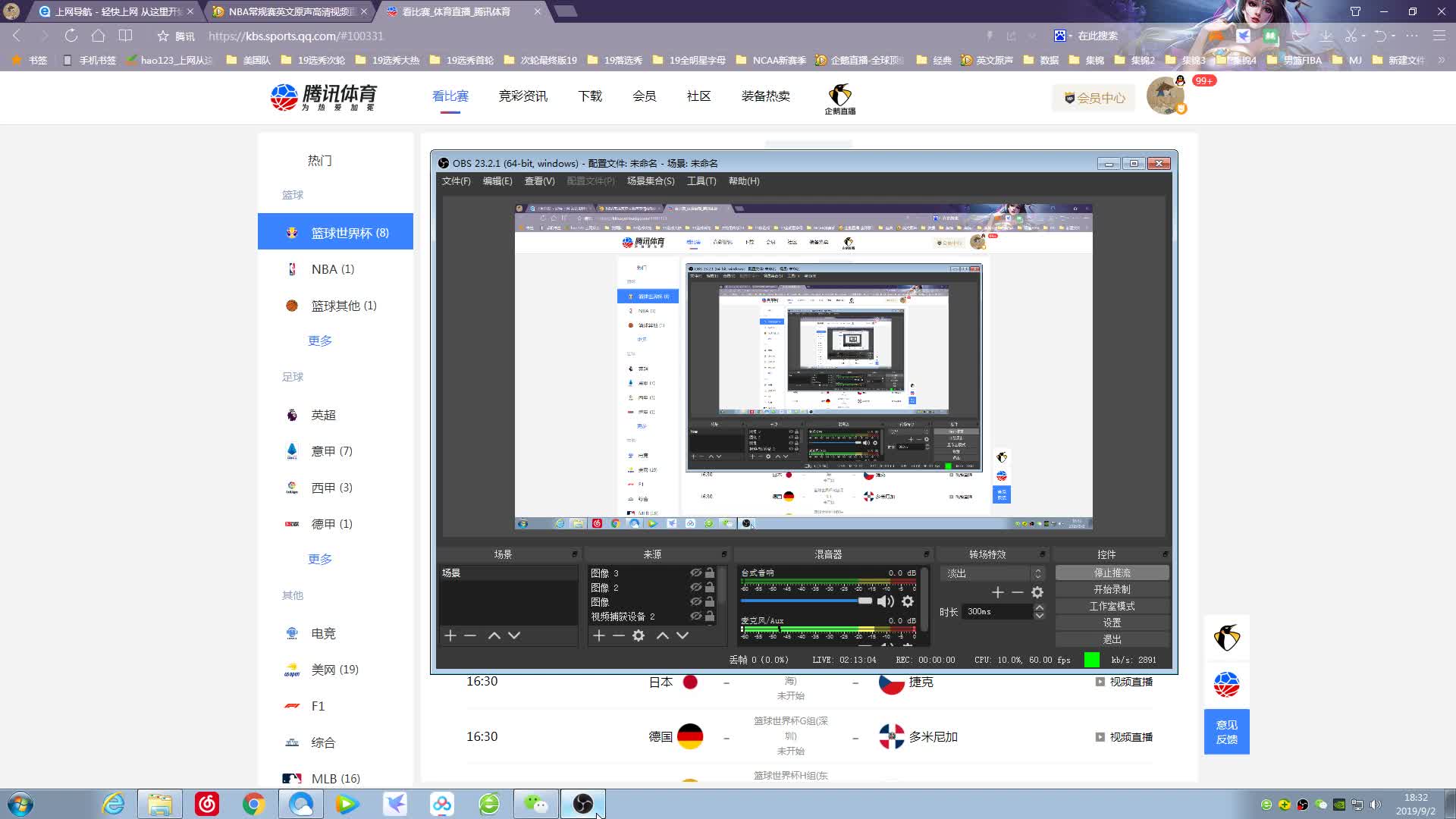
Task: Expand 更多 under basketball section
Action: point(320,340)
